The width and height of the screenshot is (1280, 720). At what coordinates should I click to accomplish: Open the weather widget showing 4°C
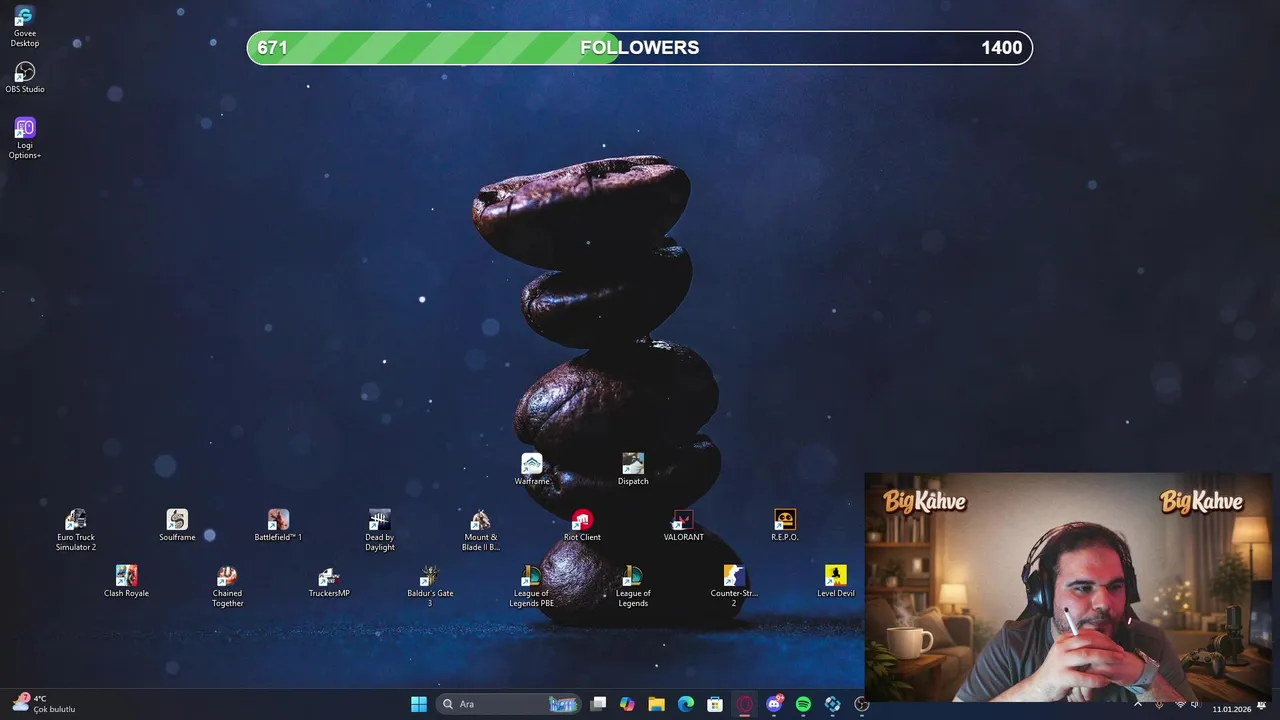pyautogui.click(x=44, y=704)
